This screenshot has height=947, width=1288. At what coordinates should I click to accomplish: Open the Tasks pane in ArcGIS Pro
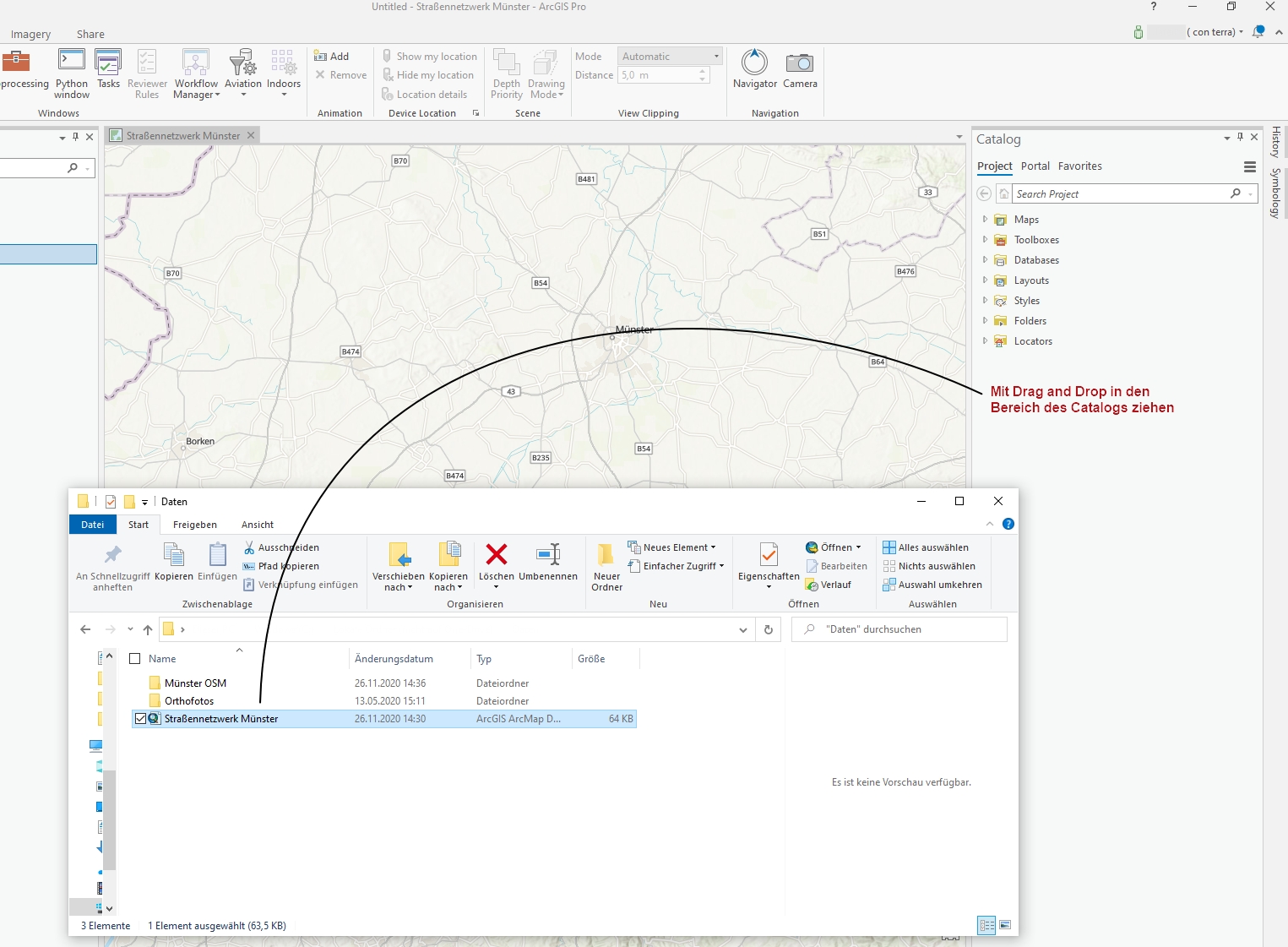tap(108, 68)
